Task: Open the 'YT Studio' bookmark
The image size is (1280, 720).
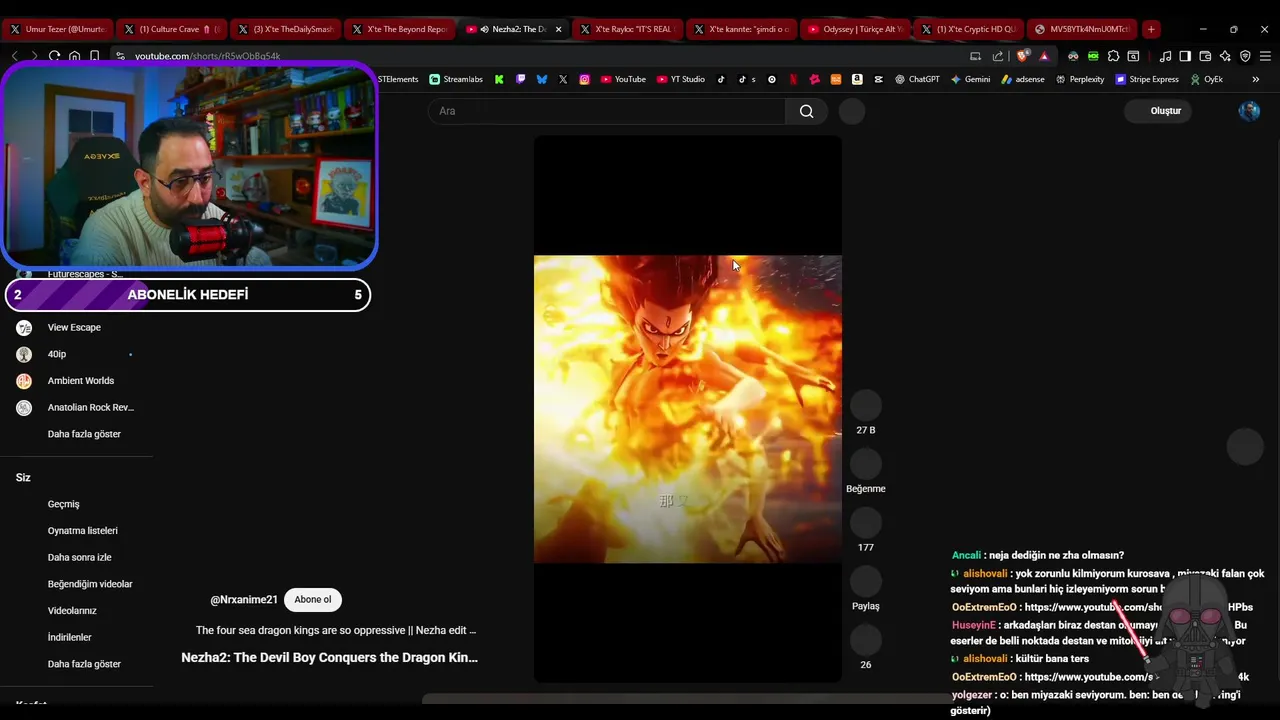Action: tap(681, 79)
